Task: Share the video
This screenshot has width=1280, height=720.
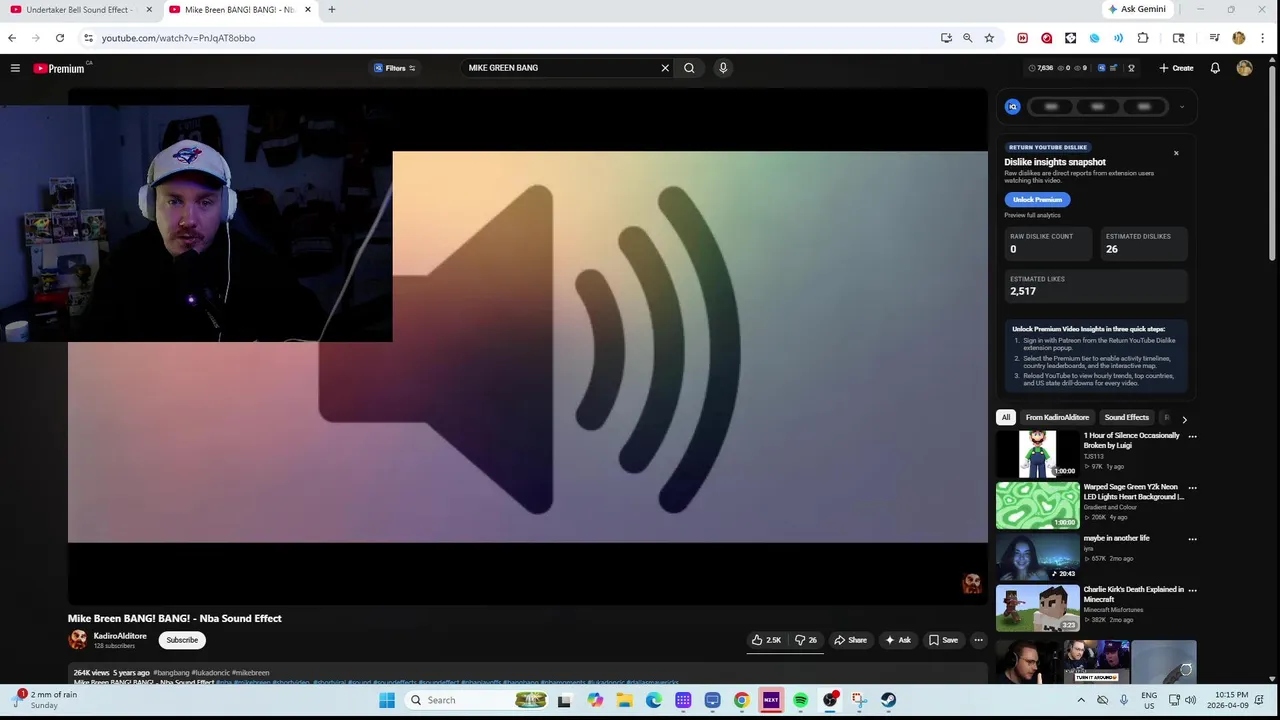Action: (x=851, y=640)
